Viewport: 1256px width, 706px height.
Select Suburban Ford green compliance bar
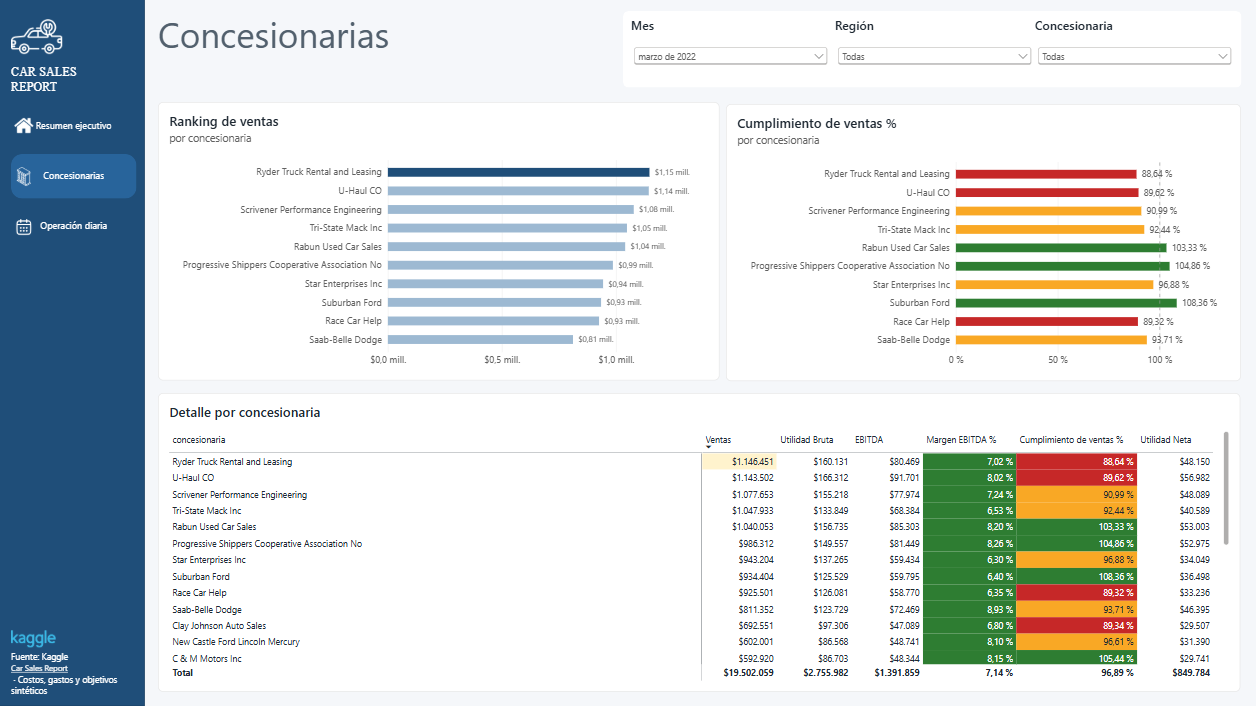point(1066,302)
